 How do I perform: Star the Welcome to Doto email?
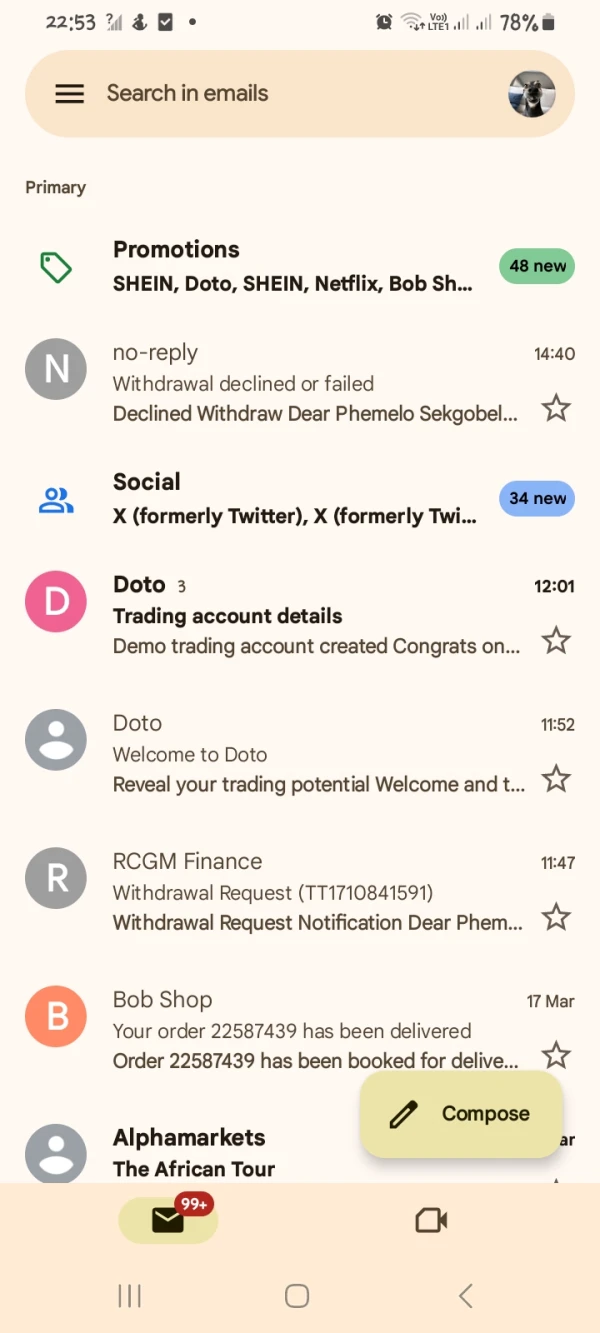coord(556,779)
